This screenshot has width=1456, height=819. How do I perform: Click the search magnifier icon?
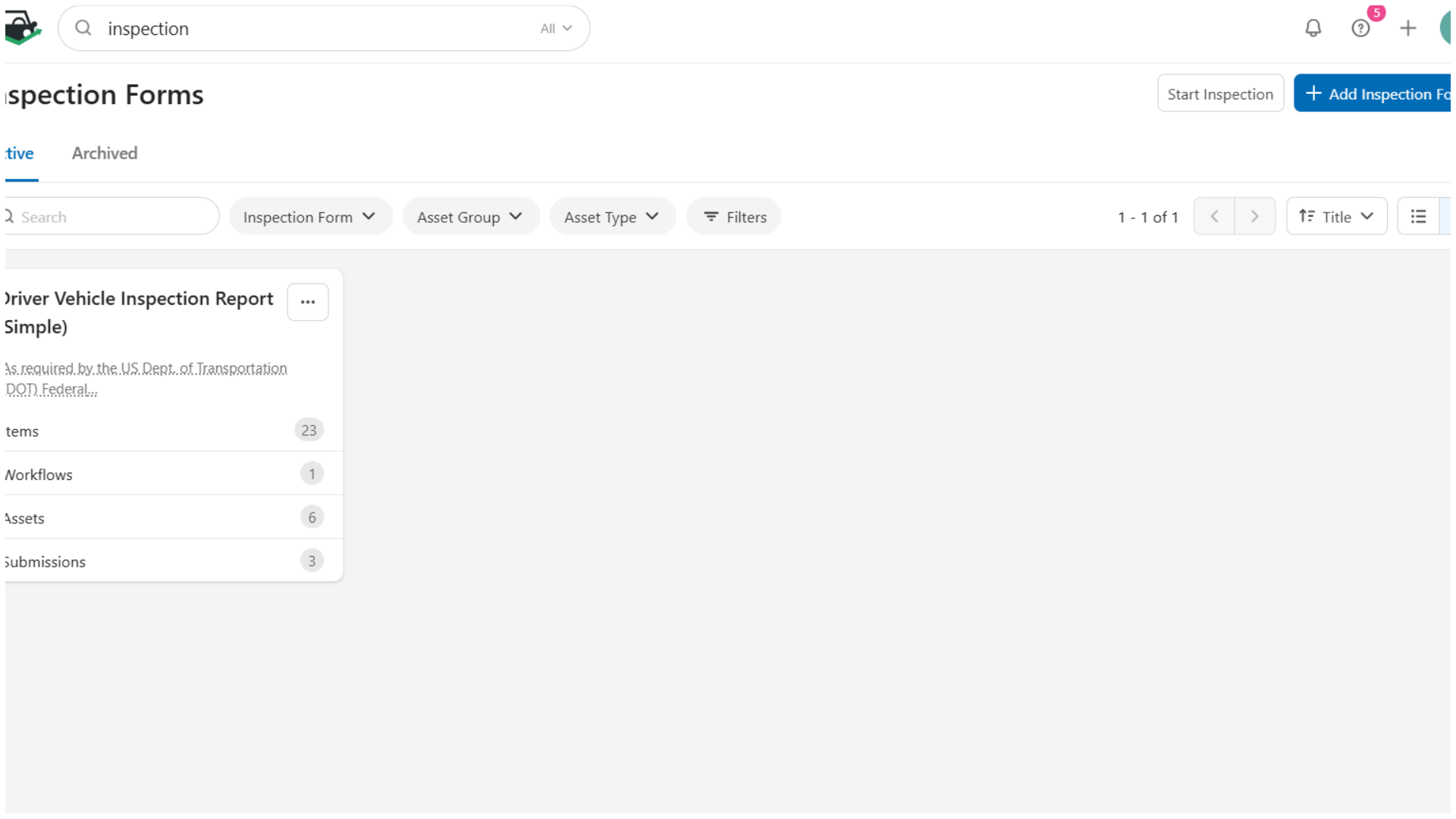(83, 28)
